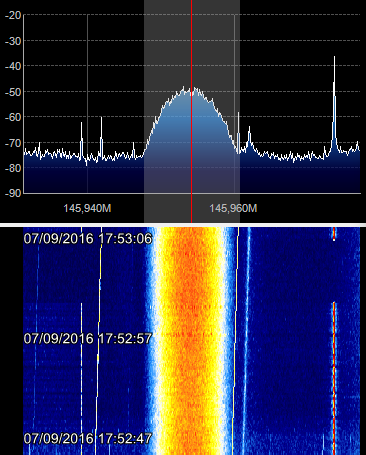The height and width of the screenshot is (455, 366).
Task: Tune to the tallest narrow peak near -36 dB
Action: [334, 100]
